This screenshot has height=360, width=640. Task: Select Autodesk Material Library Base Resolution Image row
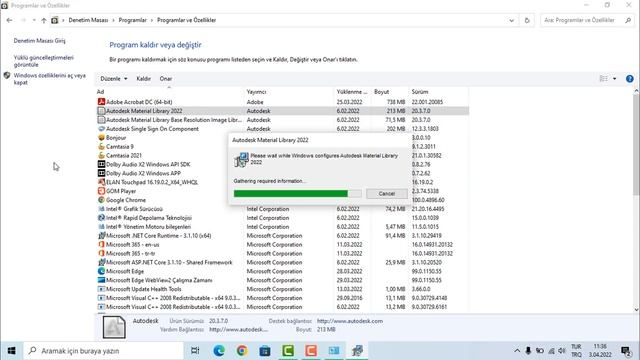click(x=282, y=120)
